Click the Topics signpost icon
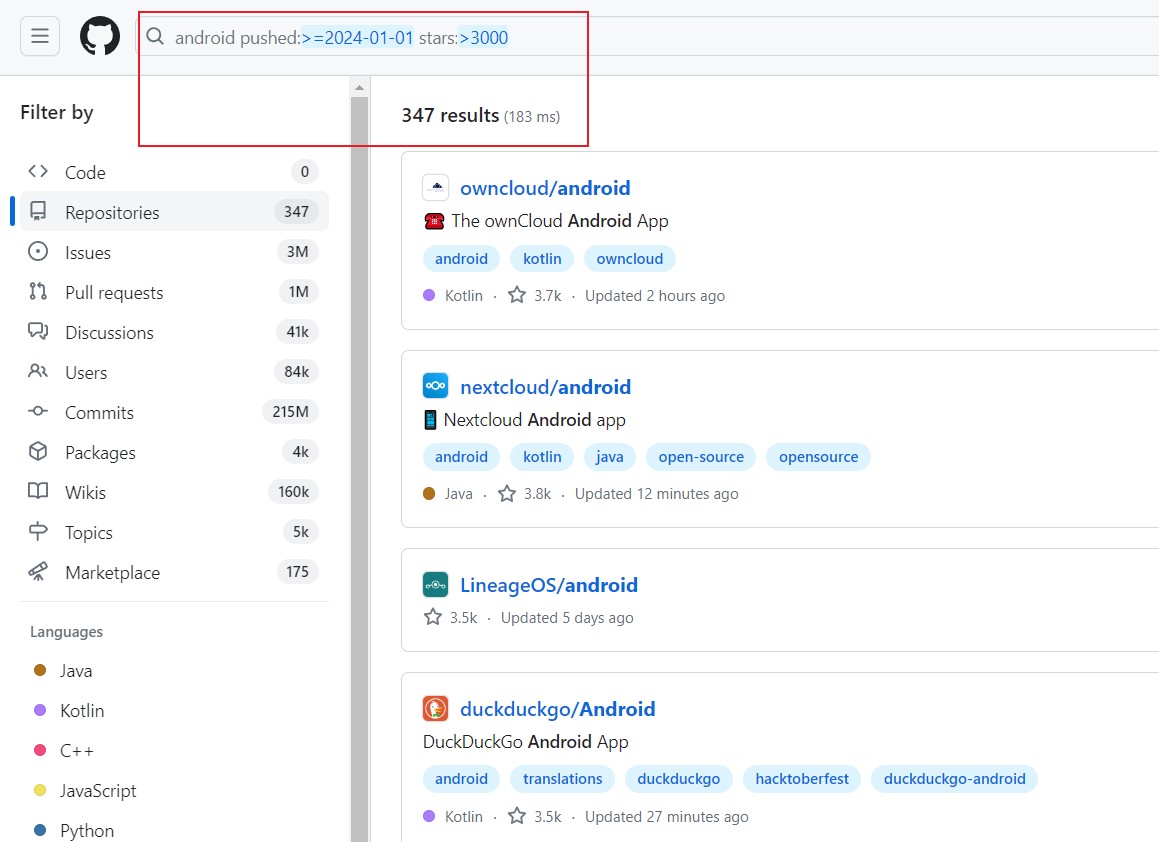 38,531
